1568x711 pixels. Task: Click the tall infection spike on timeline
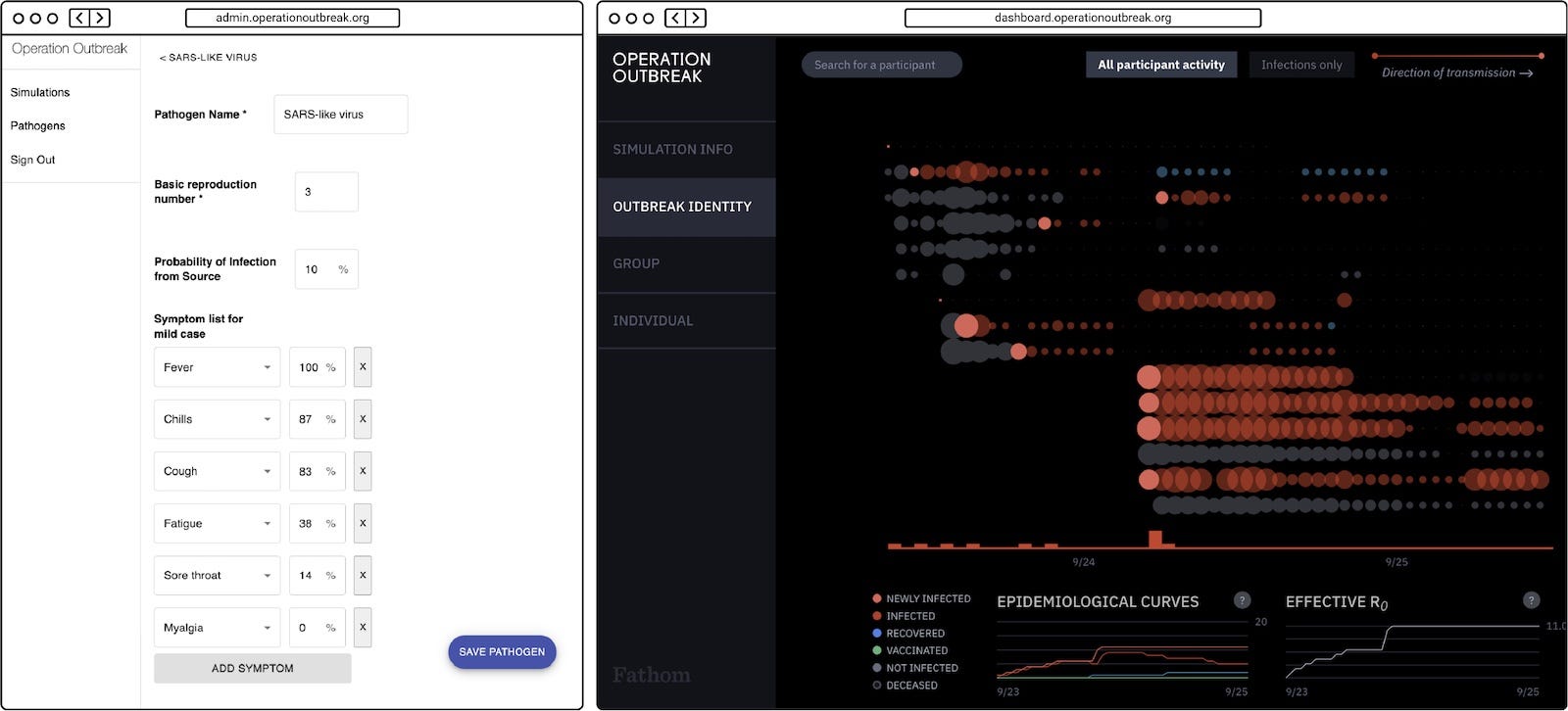tap(1155, 539)
